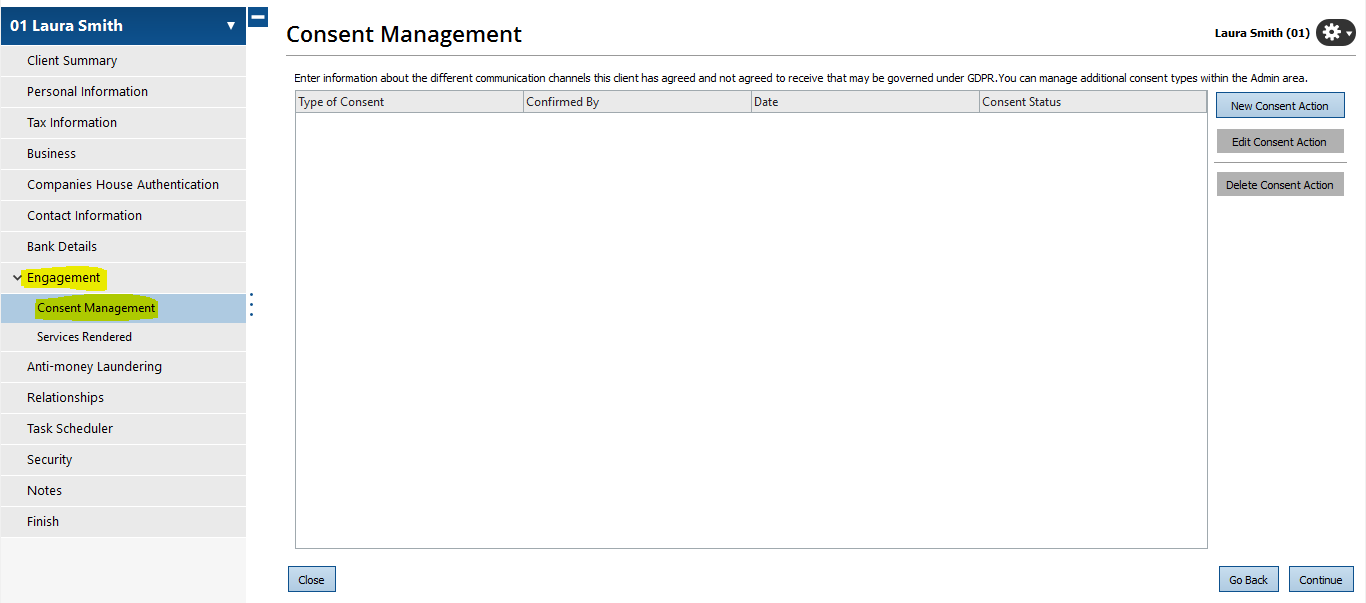1366x603 pixels.
Task: Click the Consent Status column header
Action: 1092,102
